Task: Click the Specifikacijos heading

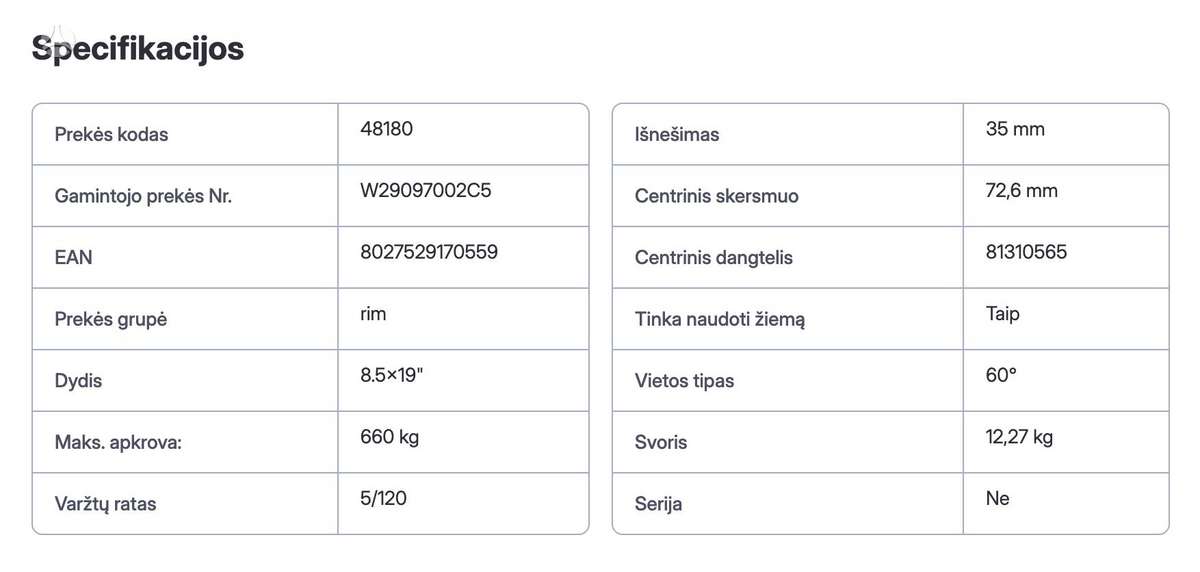Action: coord(138,48)
